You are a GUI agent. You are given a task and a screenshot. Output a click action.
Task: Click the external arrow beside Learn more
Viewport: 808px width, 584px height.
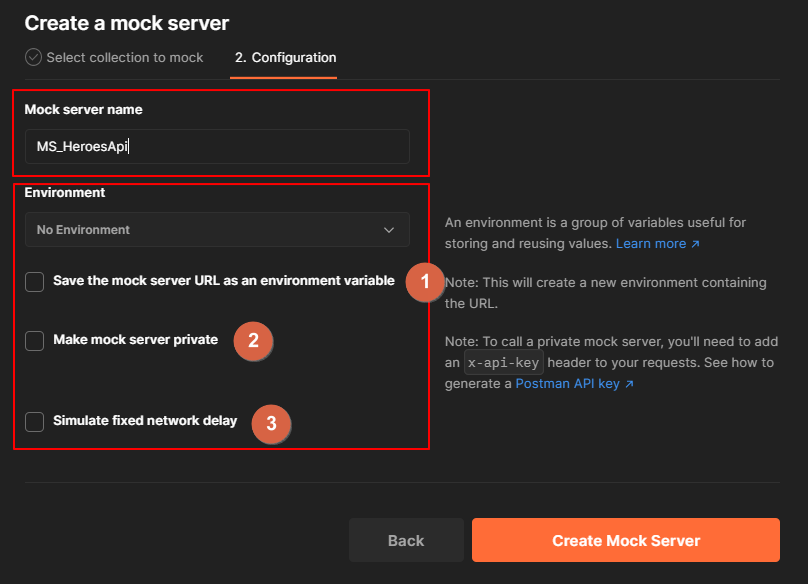pos(695,244)
